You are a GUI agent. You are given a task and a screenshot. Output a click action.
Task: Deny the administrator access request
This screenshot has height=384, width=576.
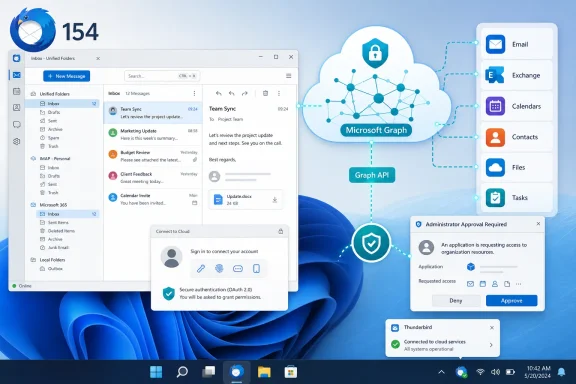click(x=456, y=301)
